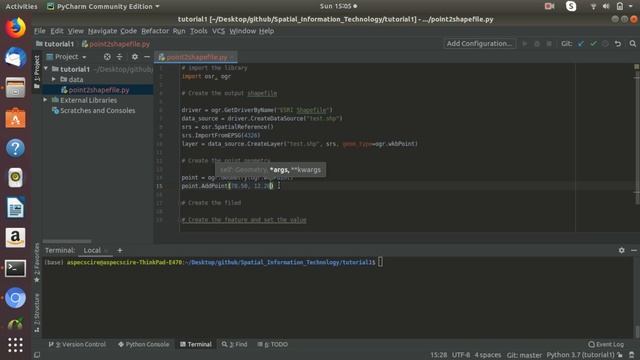640x360 pixels.
Task: Collapse all in Project panel
Action: [120, 57]
